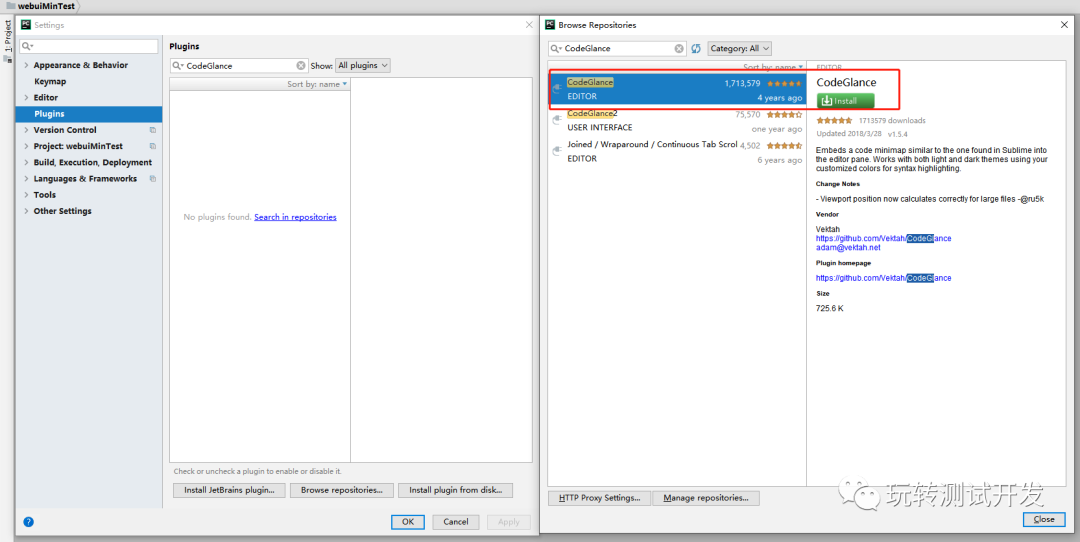
Task: Open the Category: All dropdown
Action: coord(739,48)
